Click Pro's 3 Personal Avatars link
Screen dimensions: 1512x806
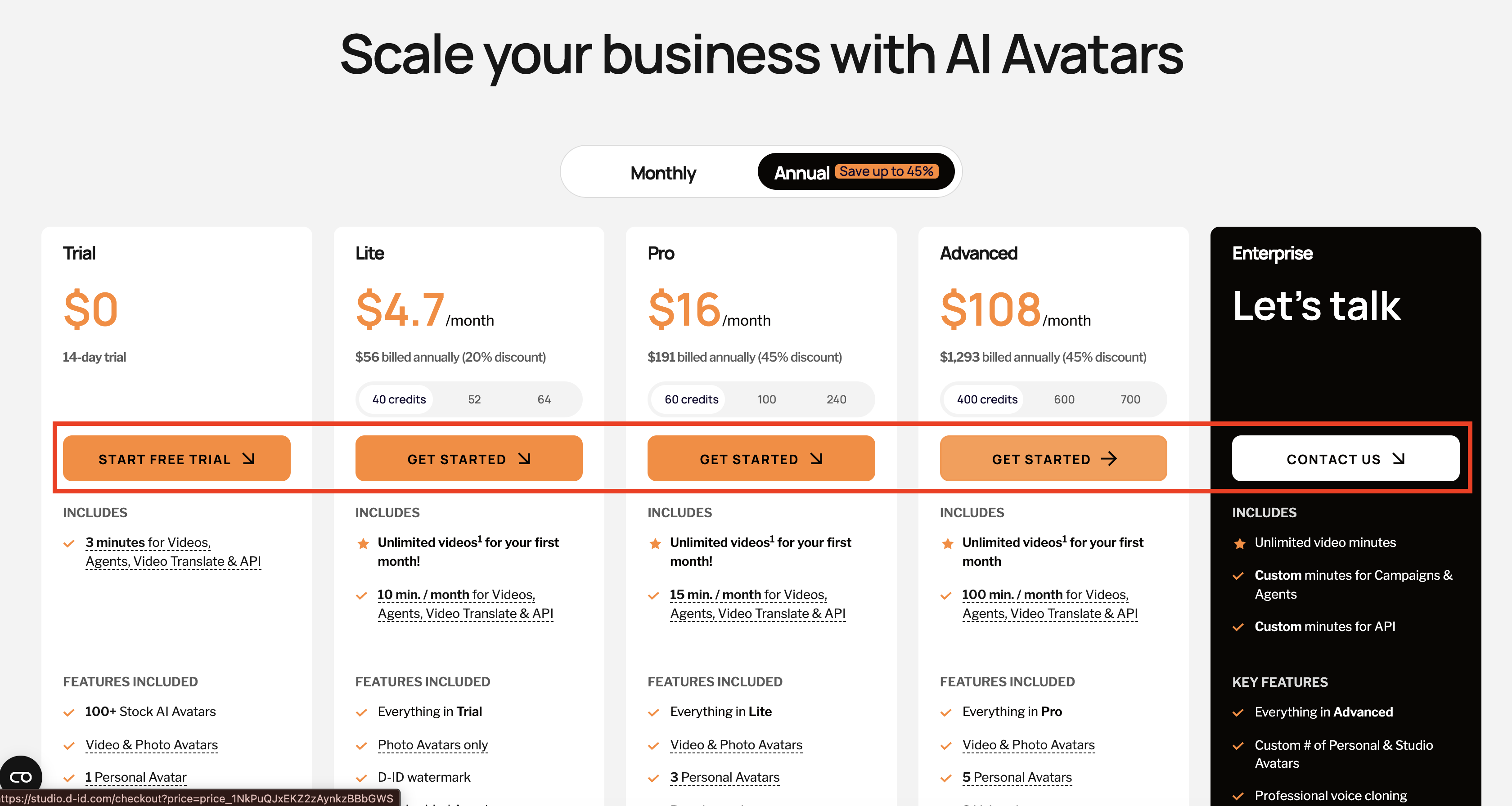click(725, 777)
